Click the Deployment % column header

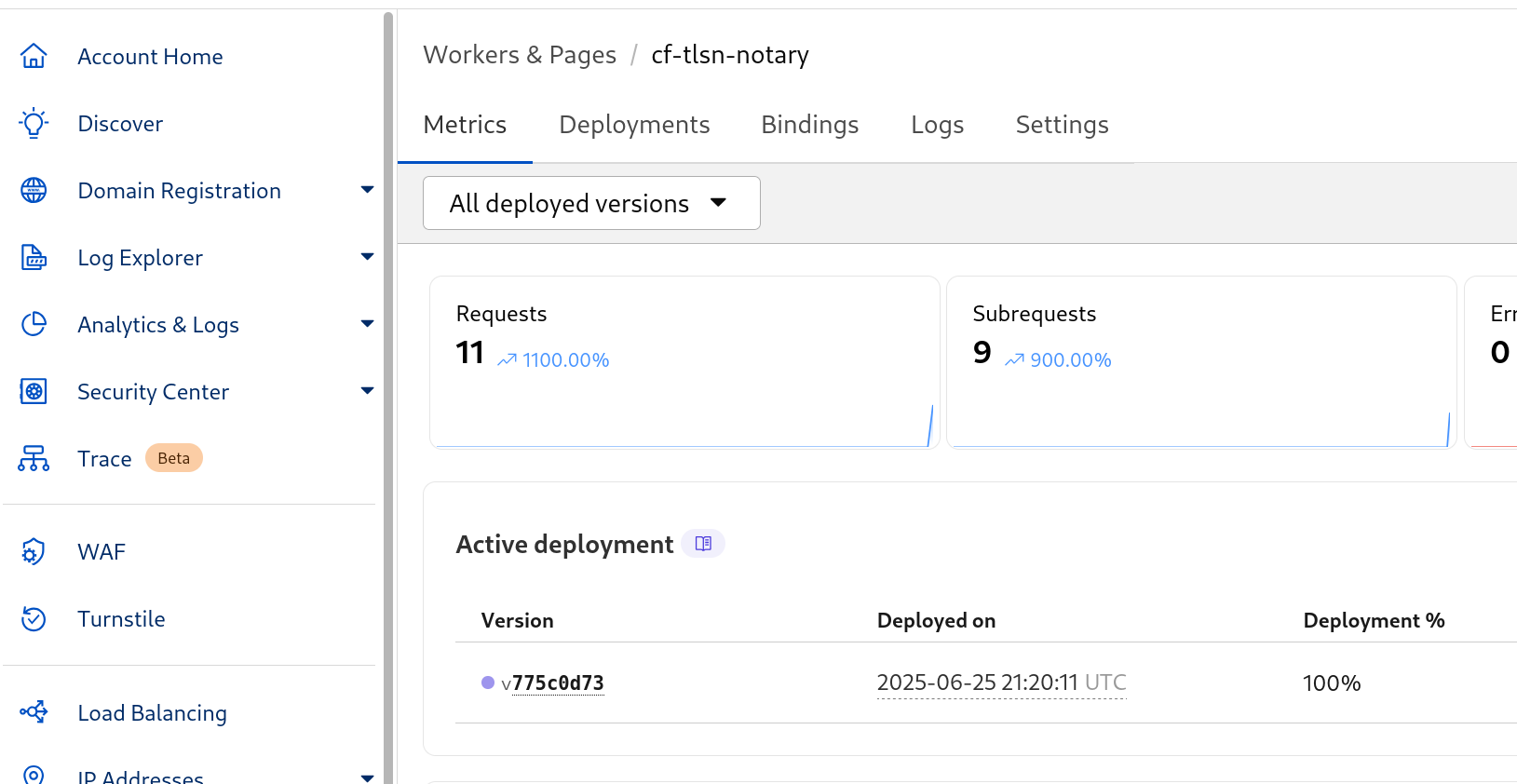click(1374, 621)
